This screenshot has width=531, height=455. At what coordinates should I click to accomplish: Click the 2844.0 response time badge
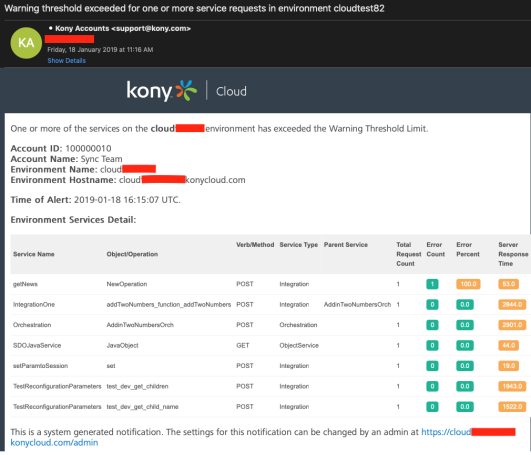pos(512,305)
